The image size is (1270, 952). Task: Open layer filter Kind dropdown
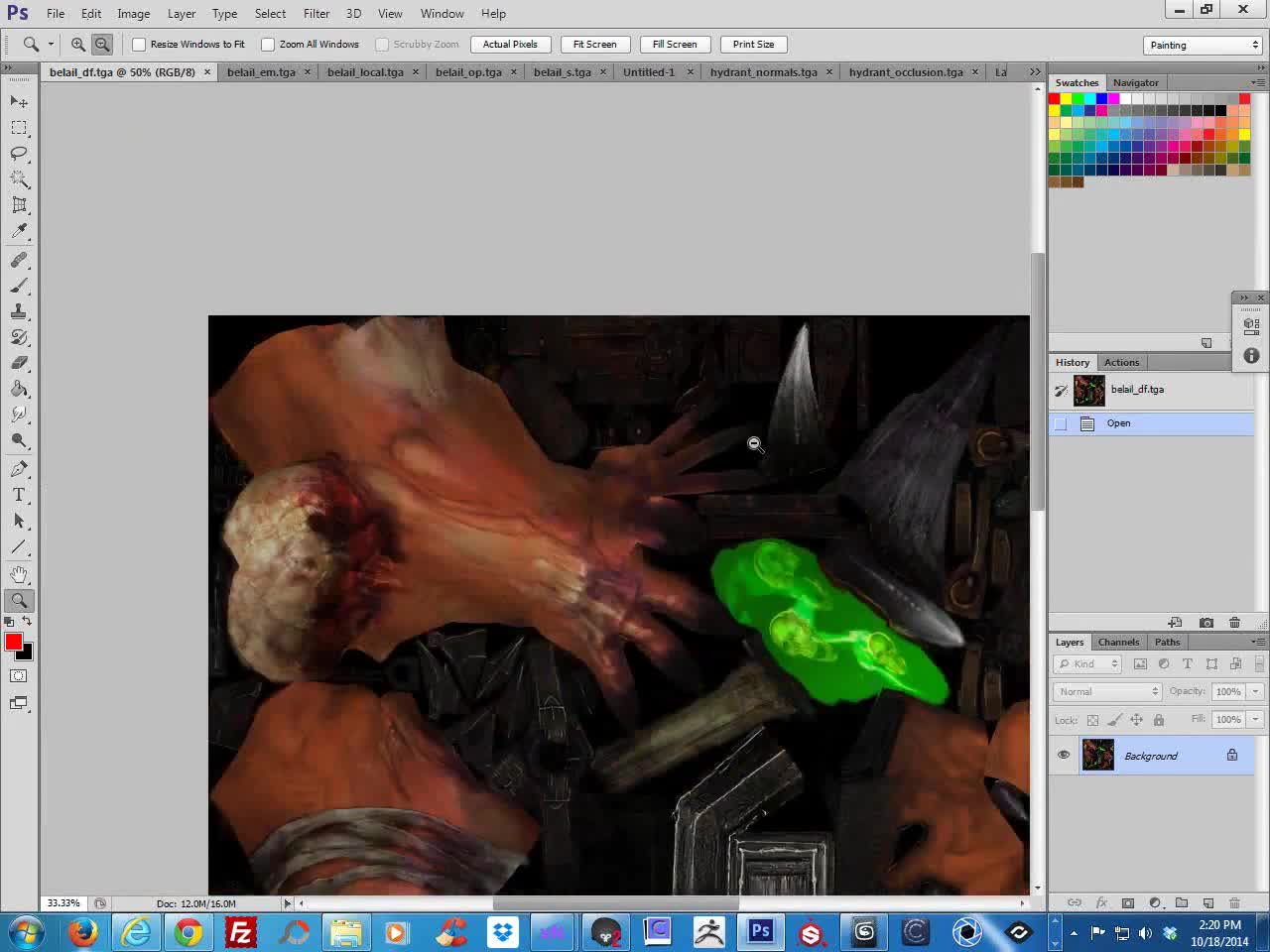1087,664
